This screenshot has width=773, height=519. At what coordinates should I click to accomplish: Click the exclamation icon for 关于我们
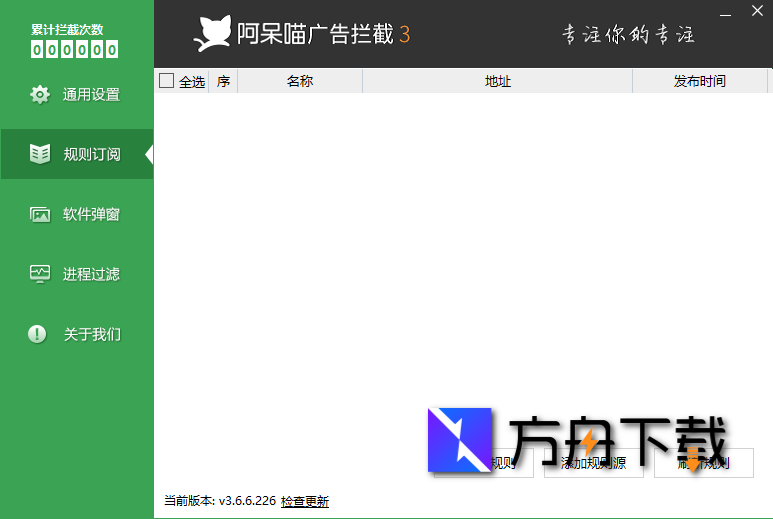[x=37, y=334]
